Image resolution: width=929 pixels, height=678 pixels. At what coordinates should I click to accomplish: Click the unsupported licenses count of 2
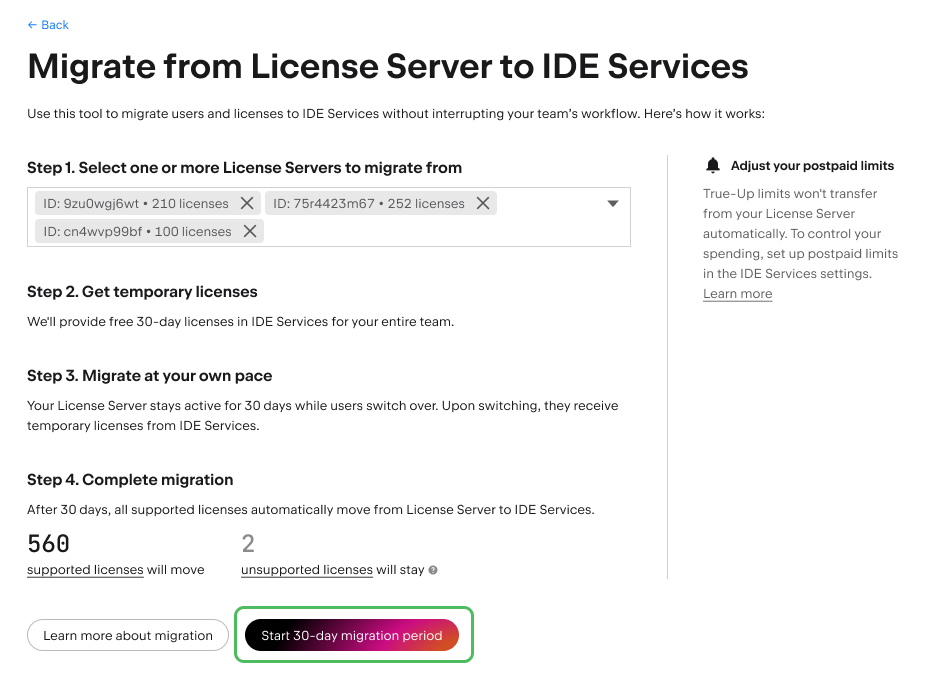248,544
